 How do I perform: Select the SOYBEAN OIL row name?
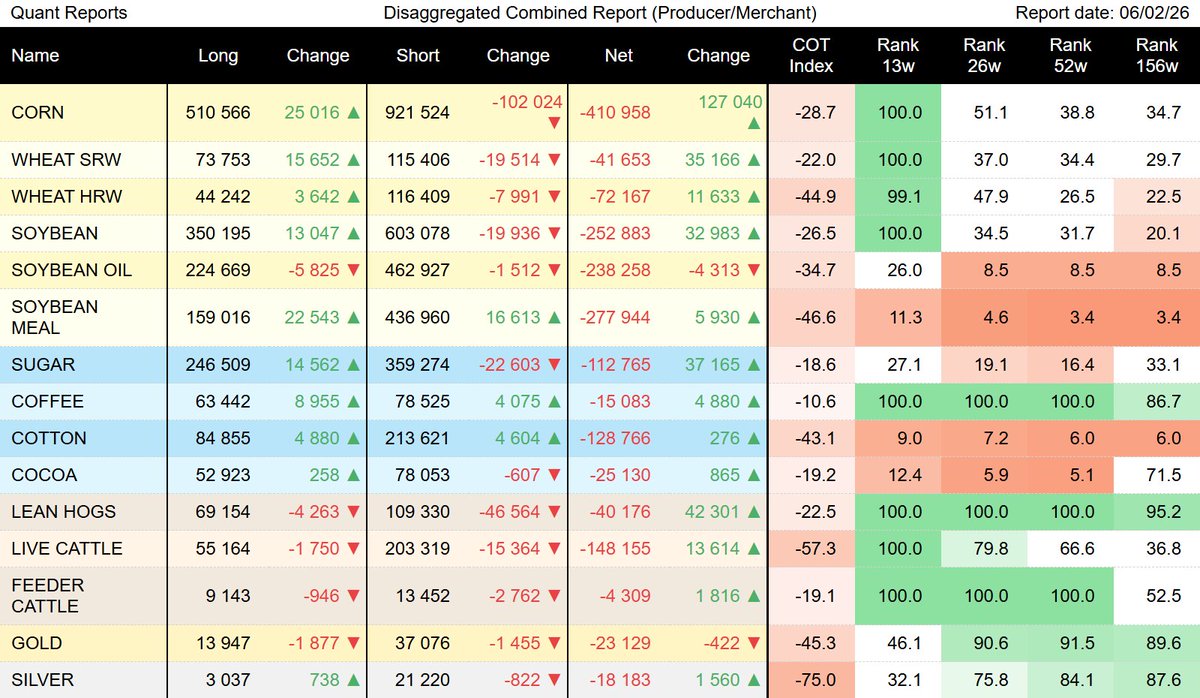(x=71, y=271)
